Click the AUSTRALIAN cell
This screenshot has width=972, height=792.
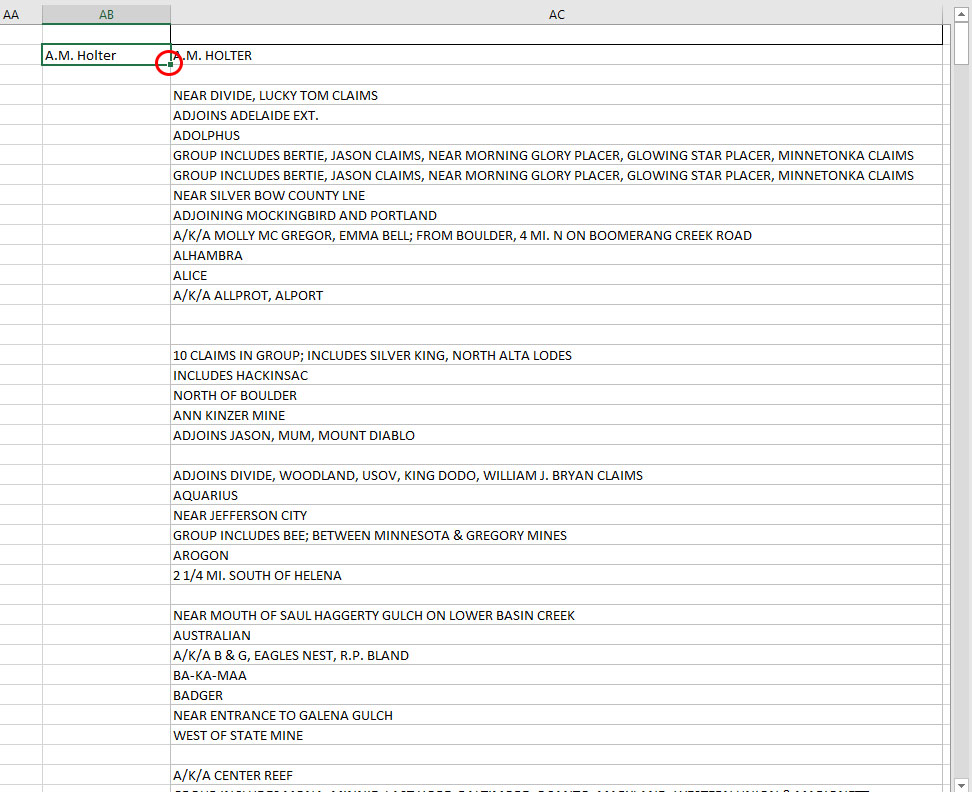click(212, 636)
